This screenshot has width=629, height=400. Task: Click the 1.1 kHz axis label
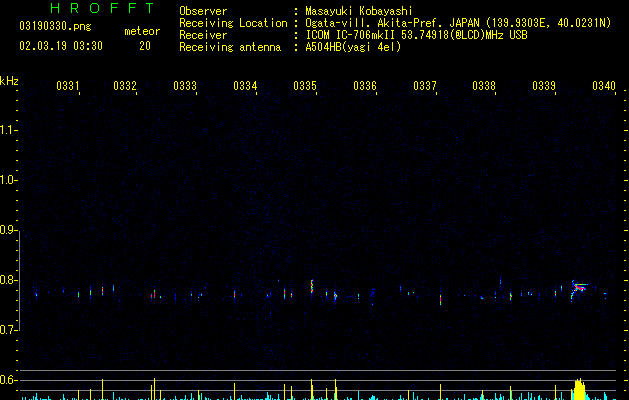(8, 130)
